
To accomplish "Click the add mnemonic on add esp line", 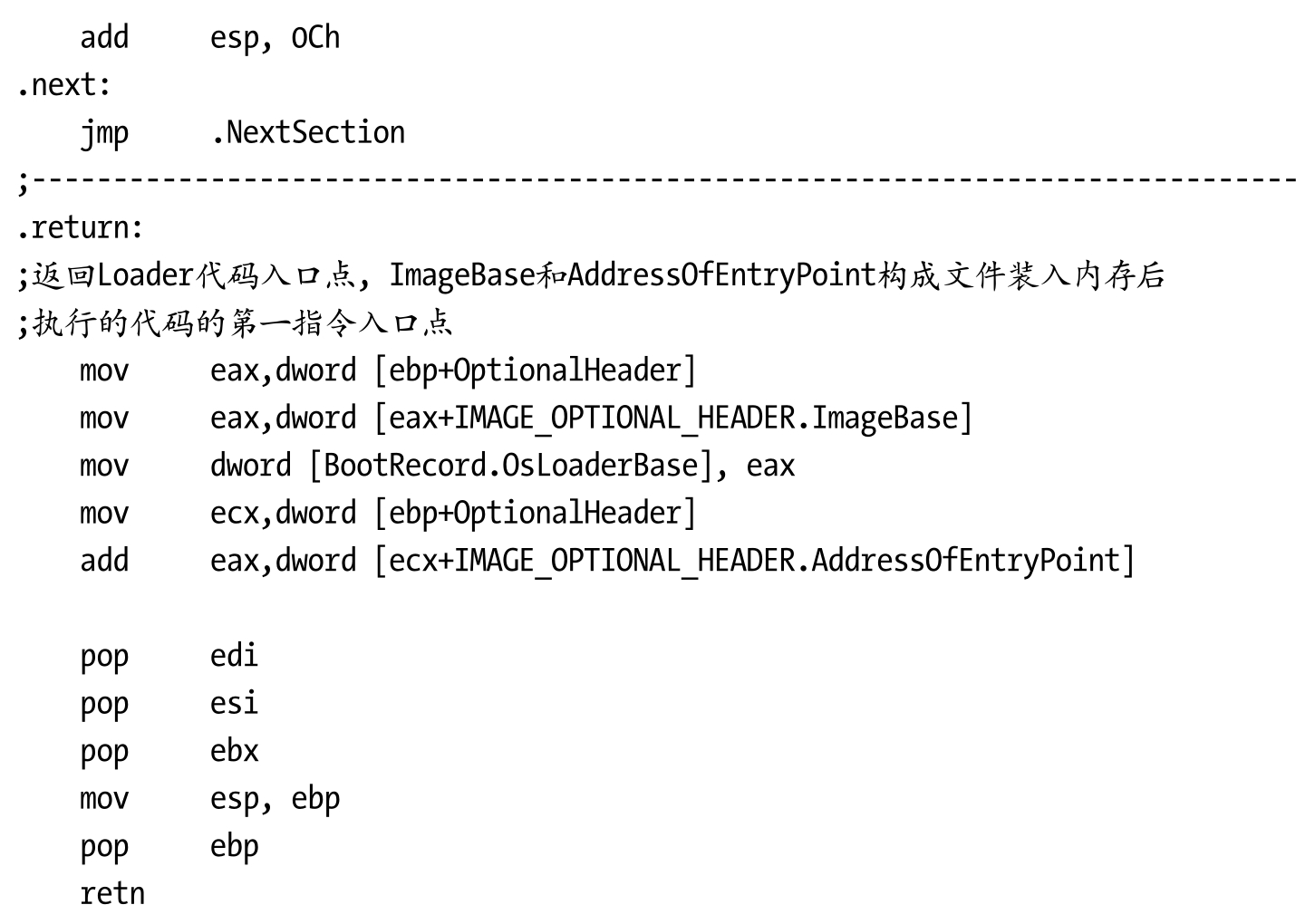I will tap(104, 38).
